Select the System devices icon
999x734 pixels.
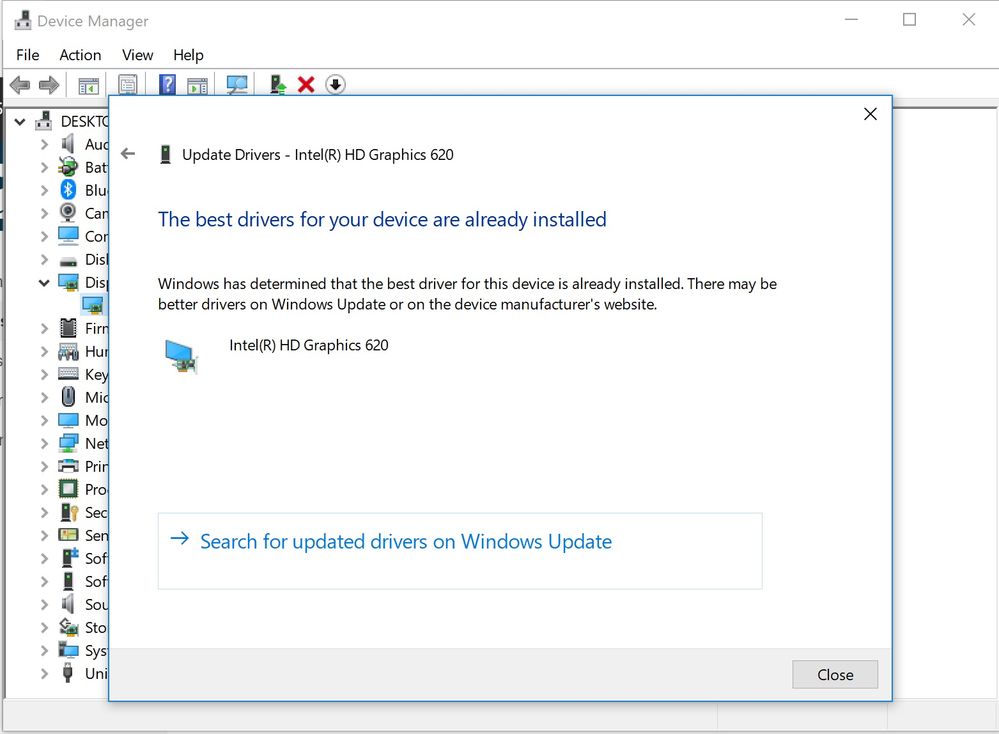coord(68,650)
